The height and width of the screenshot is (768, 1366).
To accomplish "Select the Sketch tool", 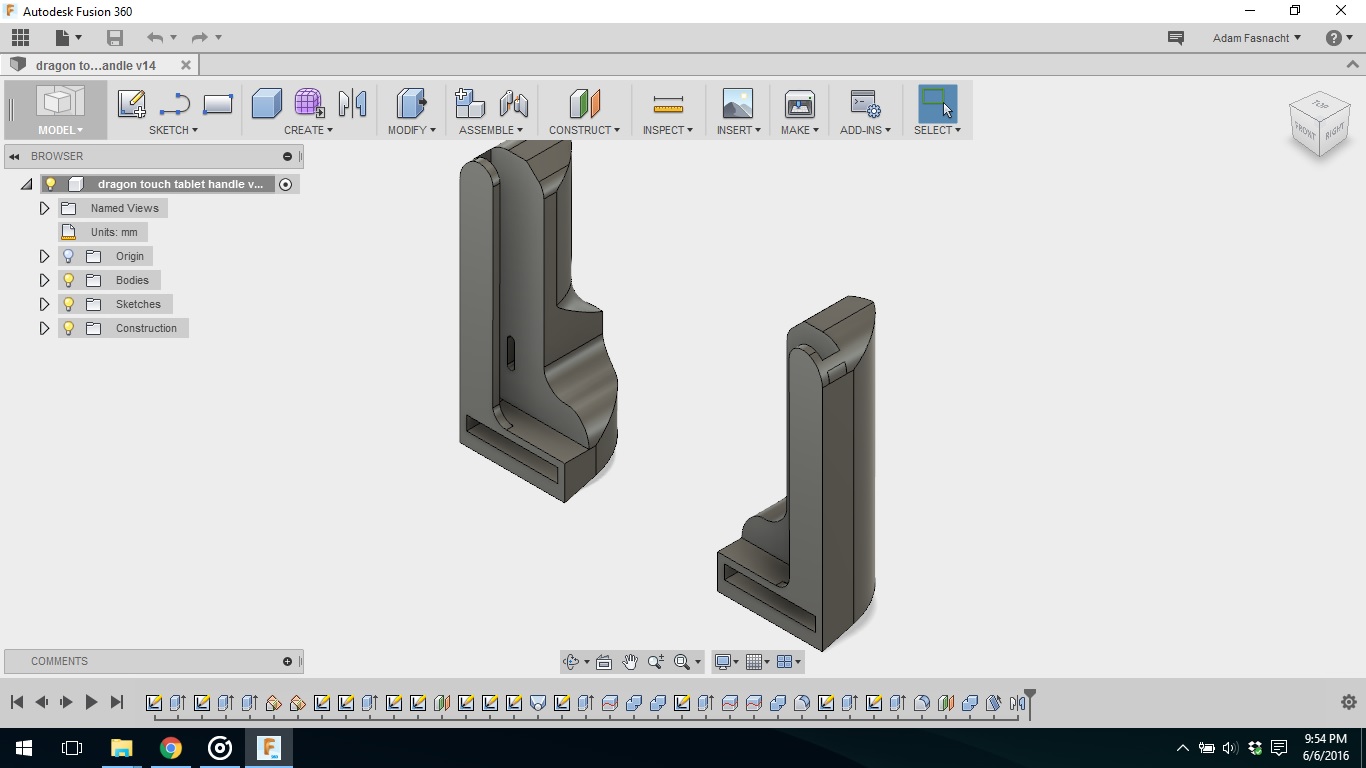I will (131, 104).
